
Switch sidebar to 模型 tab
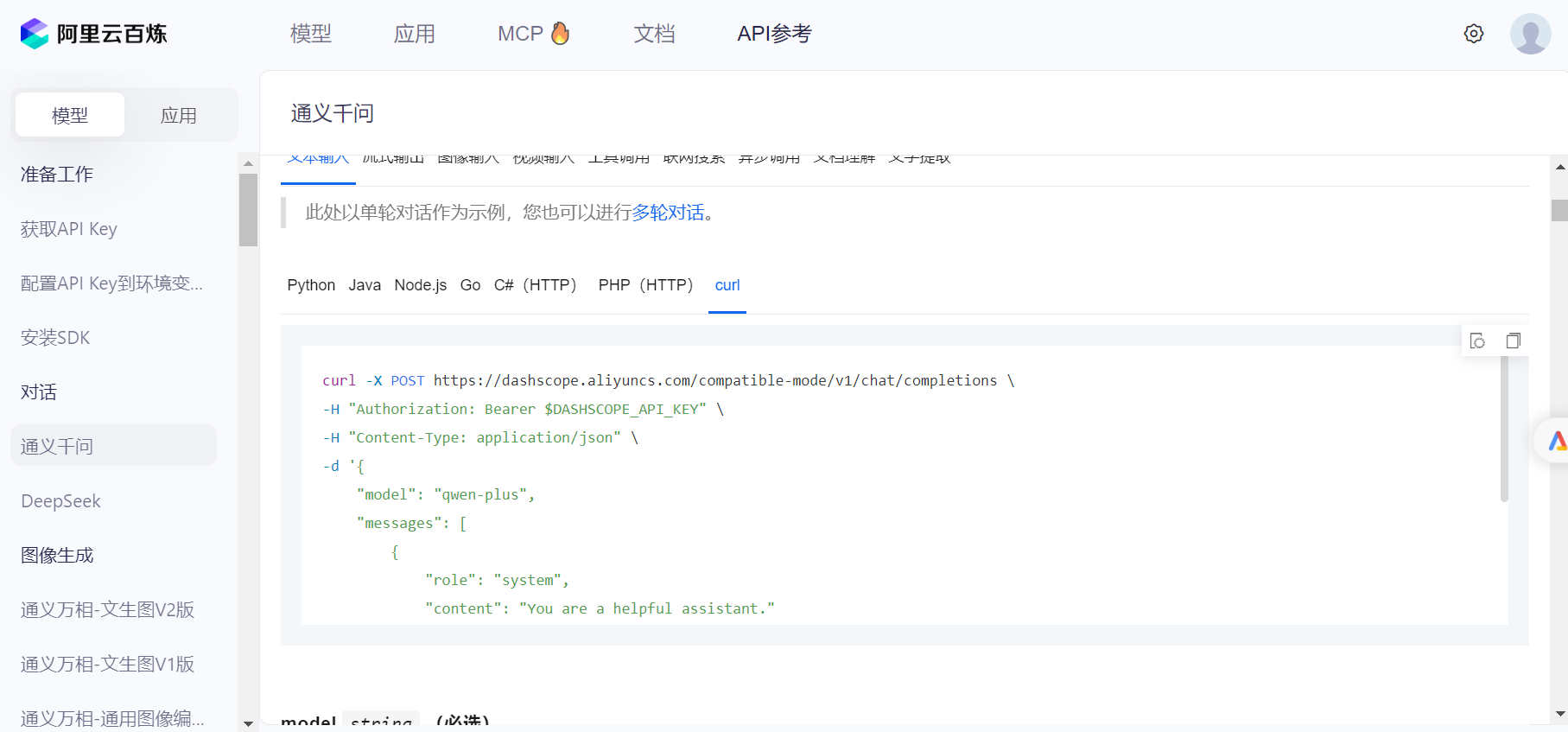click(70, 115)
